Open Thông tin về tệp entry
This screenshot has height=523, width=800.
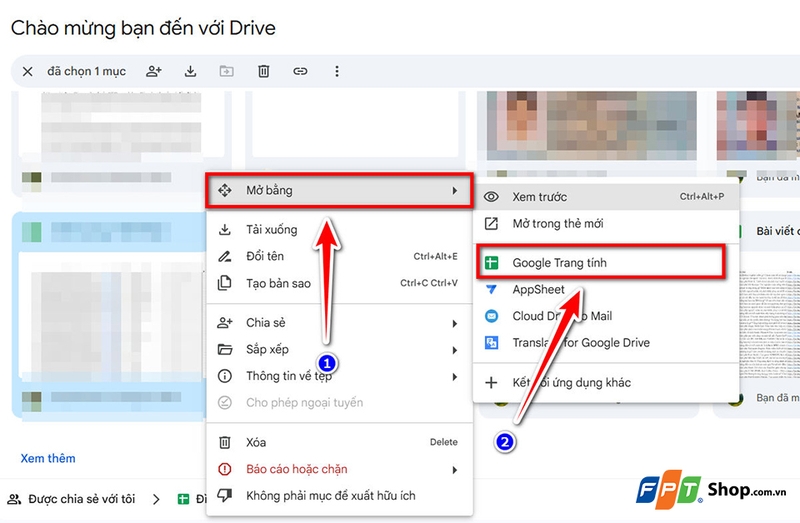point(339,376)
